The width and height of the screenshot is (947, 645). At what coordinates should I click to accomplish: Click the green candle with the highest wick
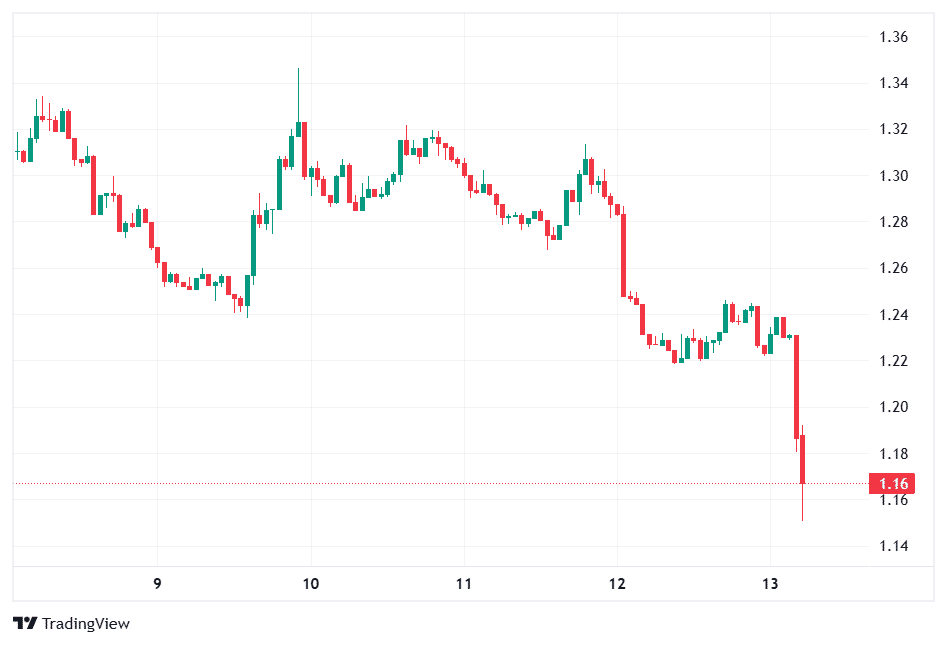click(298, 129)
